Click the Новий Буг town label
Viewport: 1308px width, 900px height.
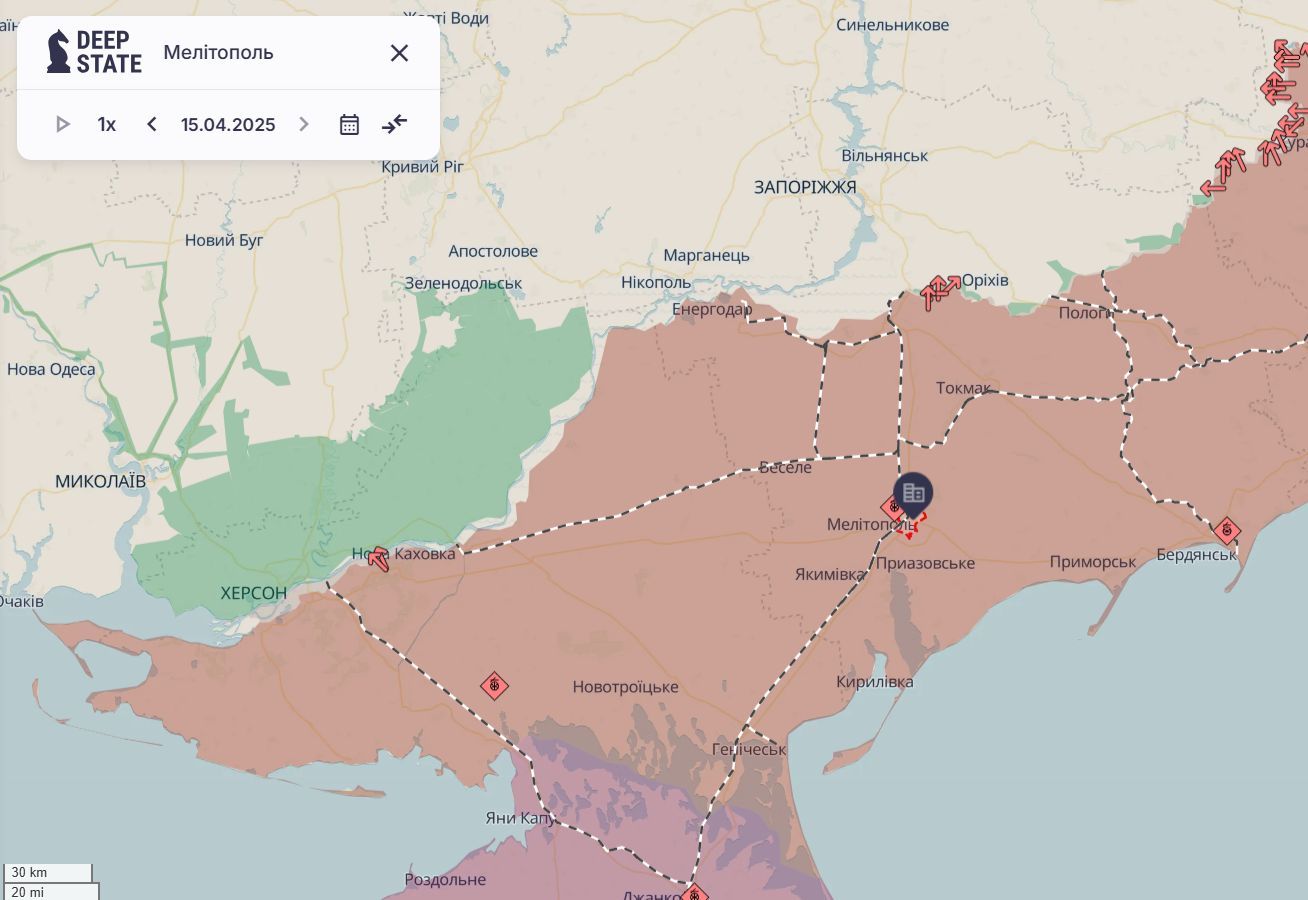point(224,240)
